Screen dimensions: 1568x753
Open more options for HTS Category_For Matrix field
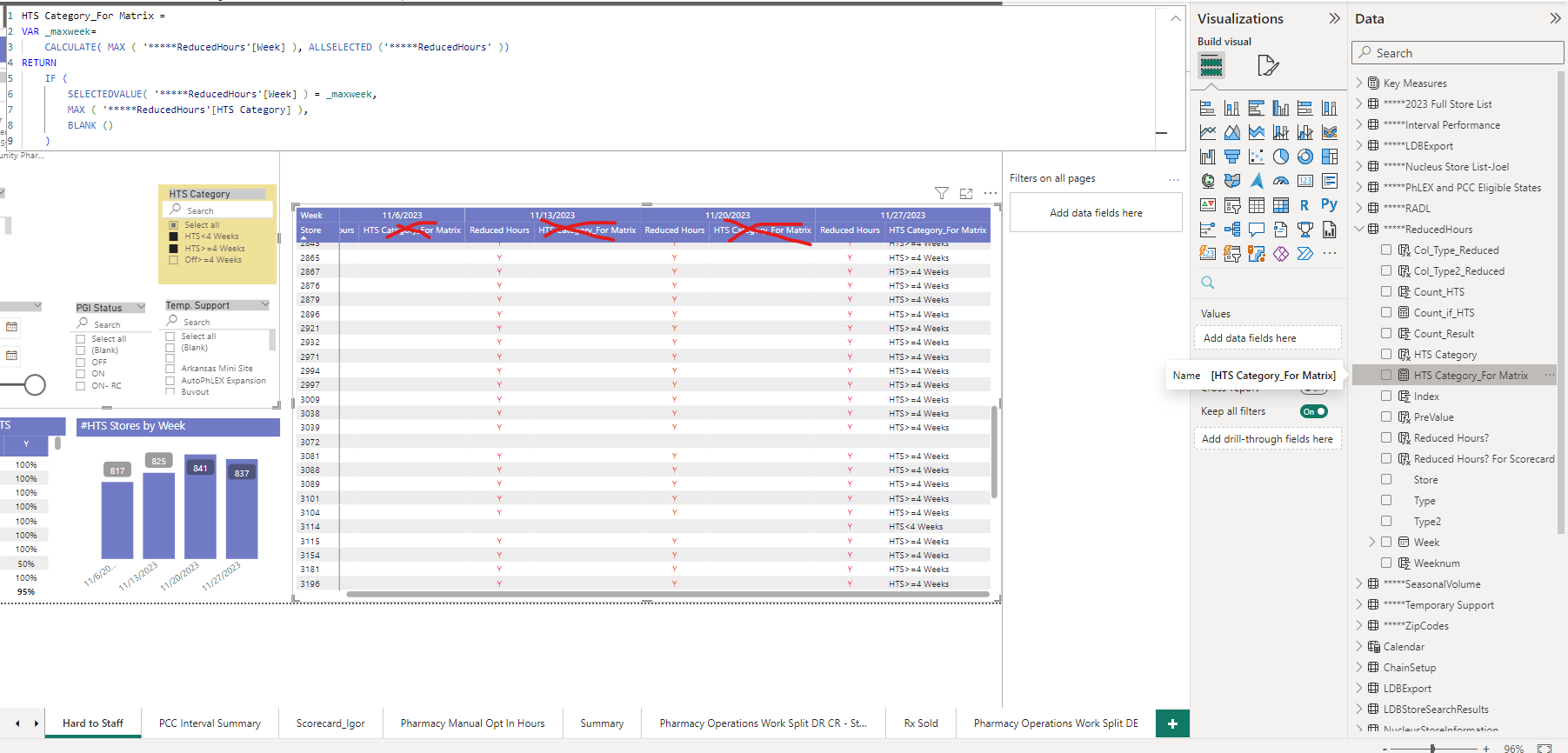1550,375
